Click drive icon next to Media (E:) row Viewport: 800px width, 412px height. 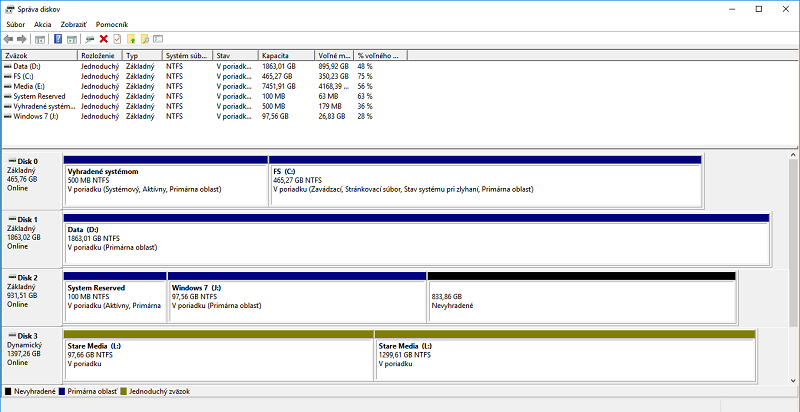coord(8,86)
